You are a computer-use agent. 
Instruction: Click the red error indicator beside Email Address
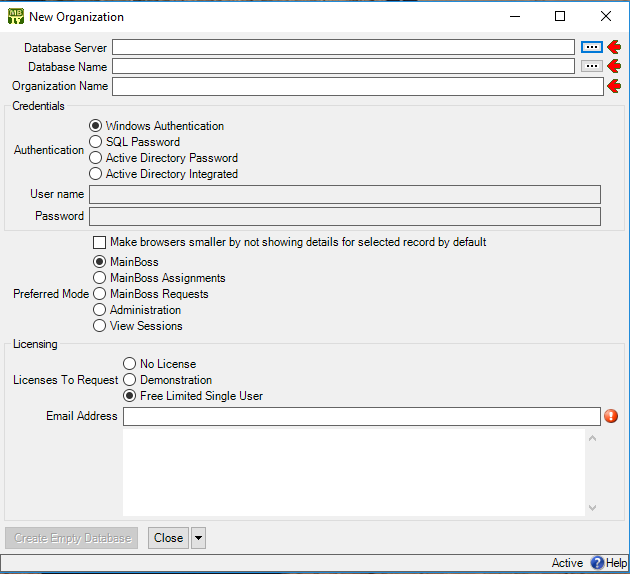tap(611, 416)
